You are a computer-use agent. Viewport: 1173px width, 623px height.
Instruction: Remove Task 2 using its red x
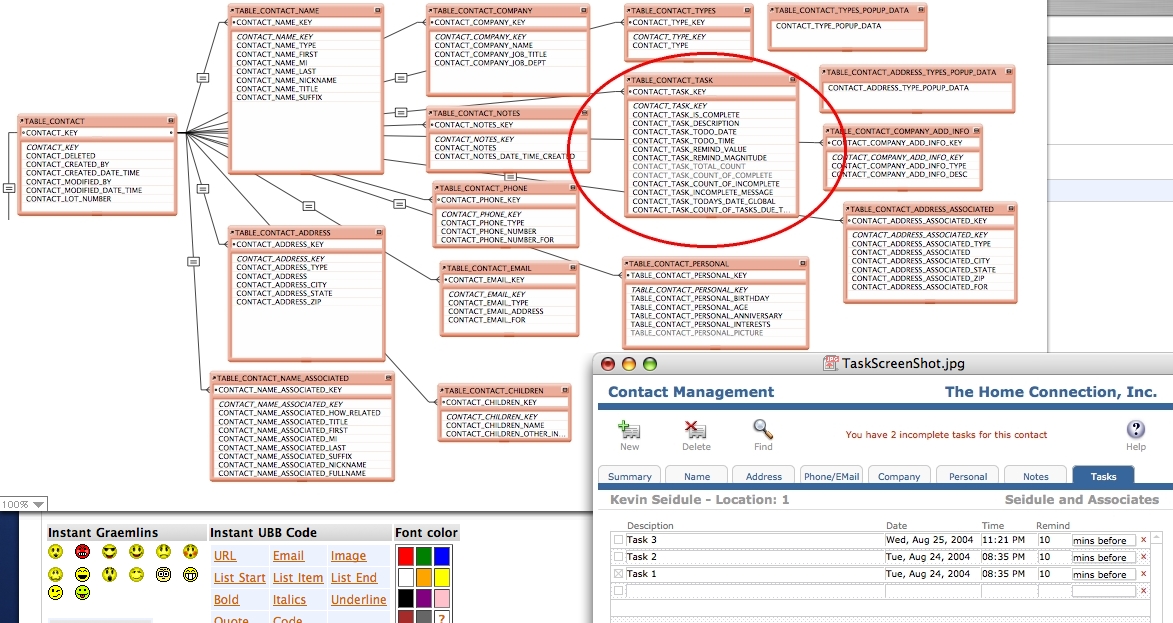click(x=1143, y=557)
